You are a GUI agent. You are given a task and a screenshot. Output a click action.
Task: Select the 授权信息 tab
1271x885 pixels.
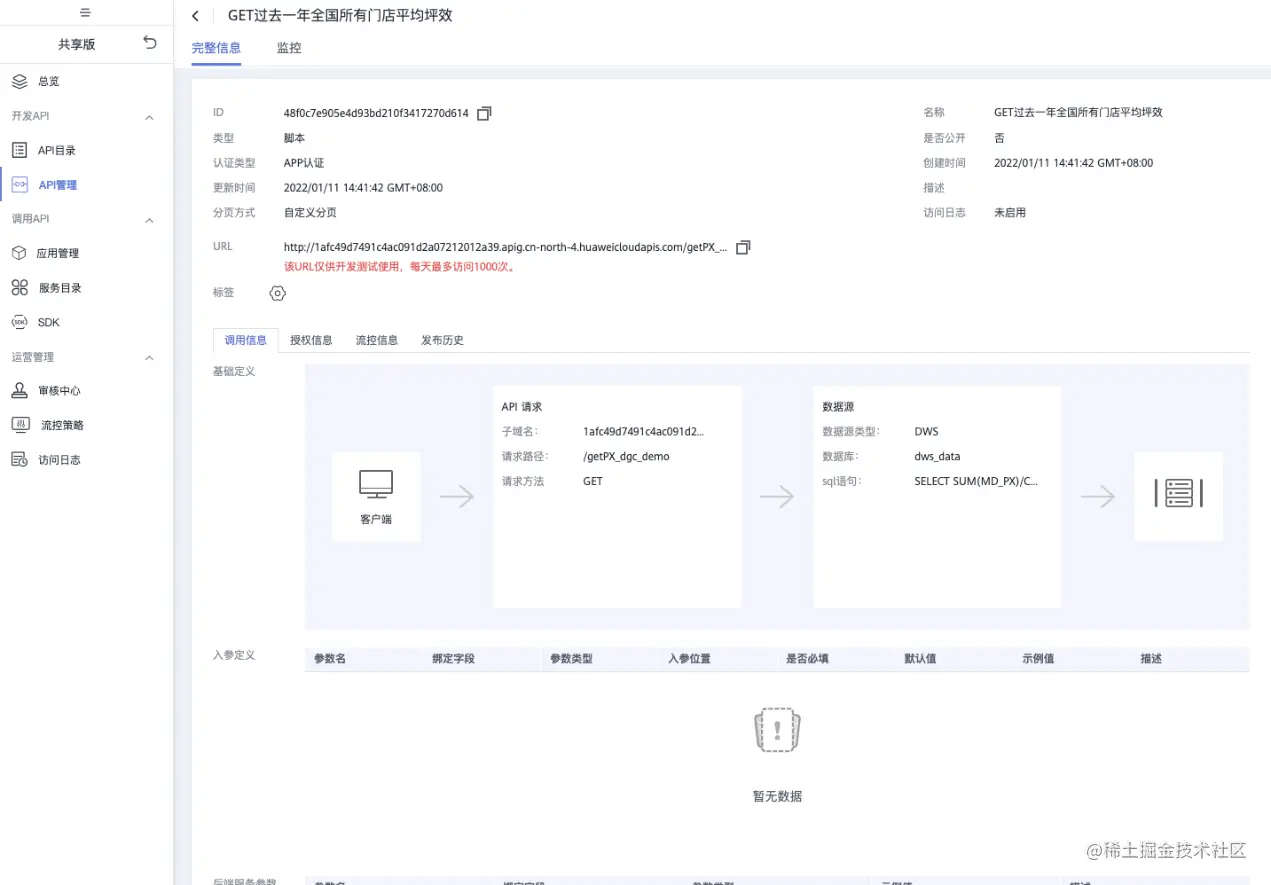point(311,340)
